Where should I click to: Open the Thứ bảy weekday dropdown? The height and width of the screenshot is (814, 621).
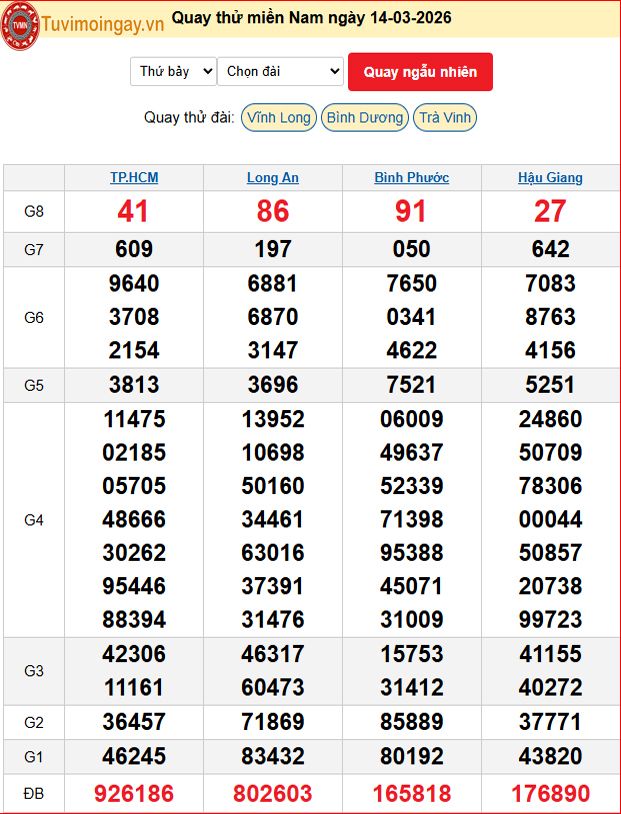[x=173, y=71]
